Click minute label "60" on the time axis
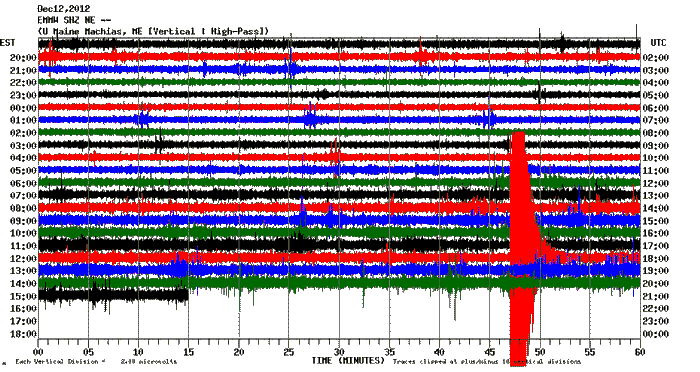700x372 pixels. pos(640,352)
